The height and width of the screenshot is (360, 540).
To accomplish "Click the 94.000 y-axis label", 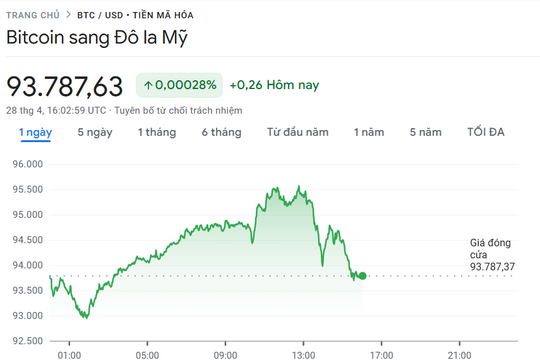I will (28, 265).
